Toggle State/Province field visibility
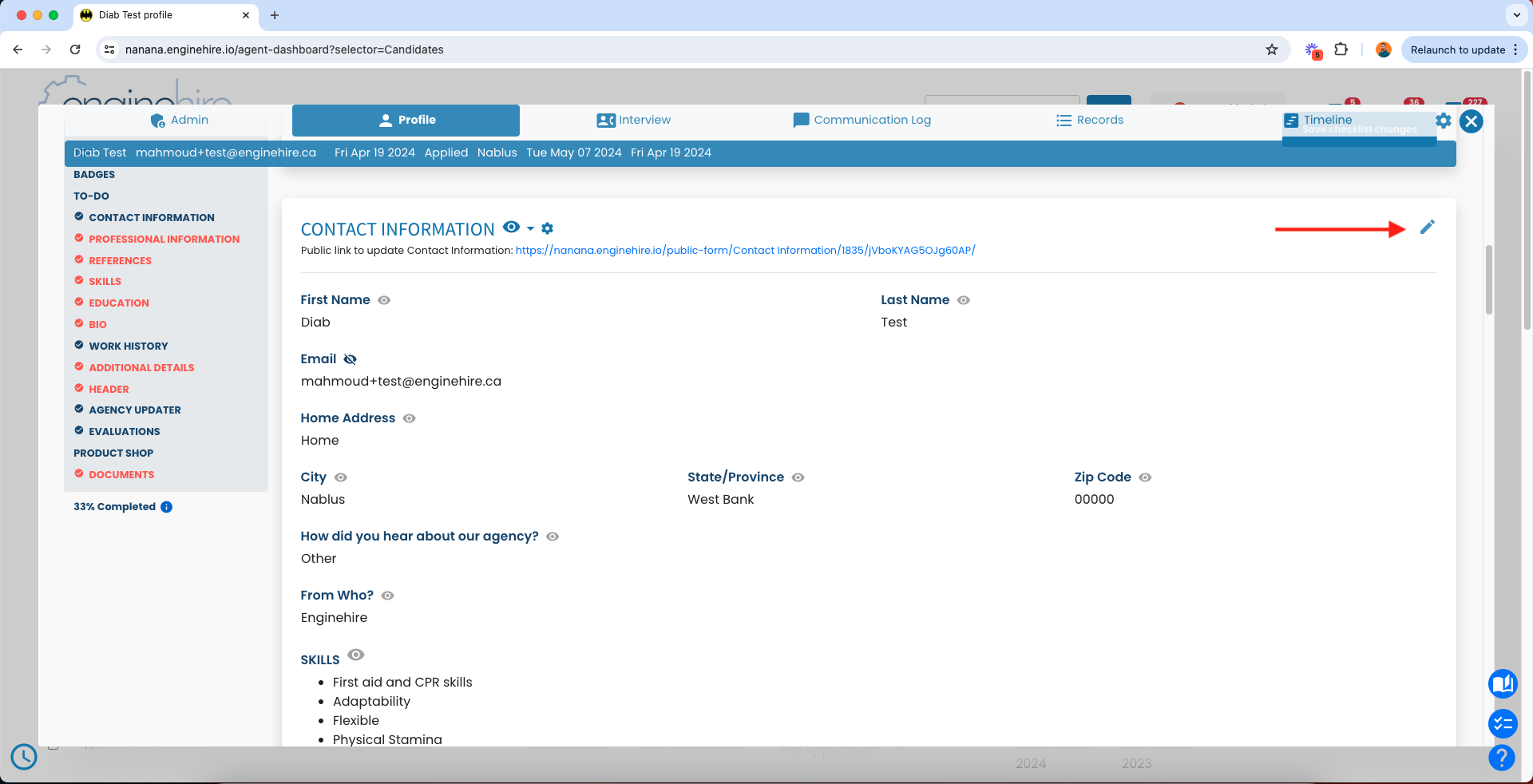 pos(798,477)
